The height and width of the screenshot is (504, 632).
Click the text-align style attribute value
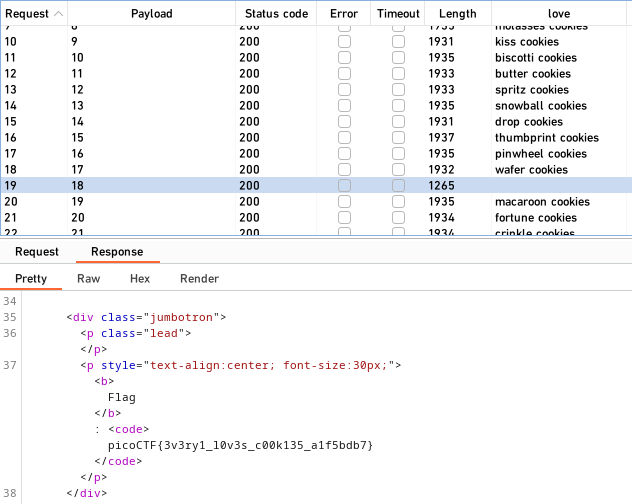(x=269, y=365)
